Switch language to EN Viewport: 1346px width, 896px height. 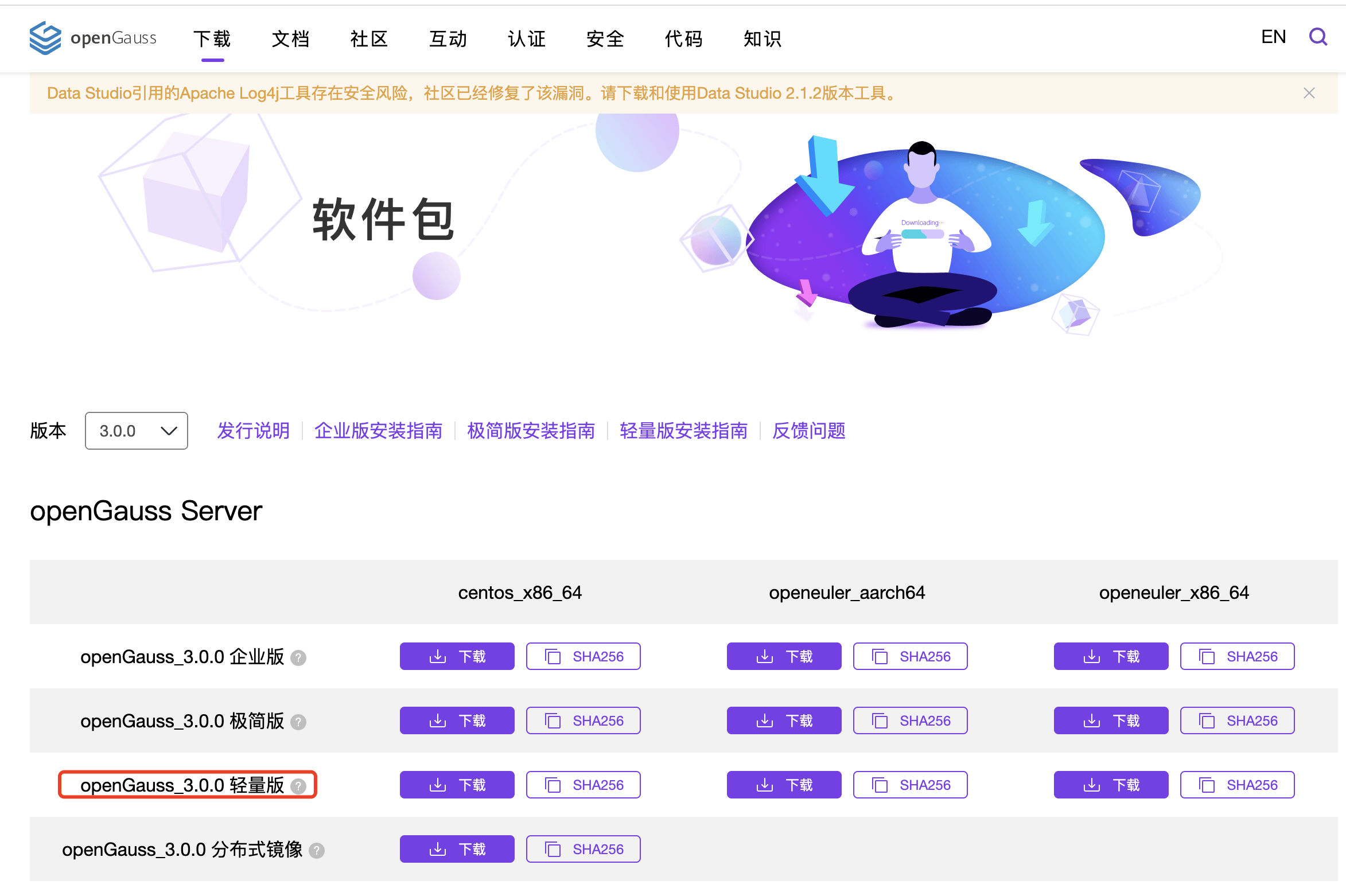coord(1273,37)
